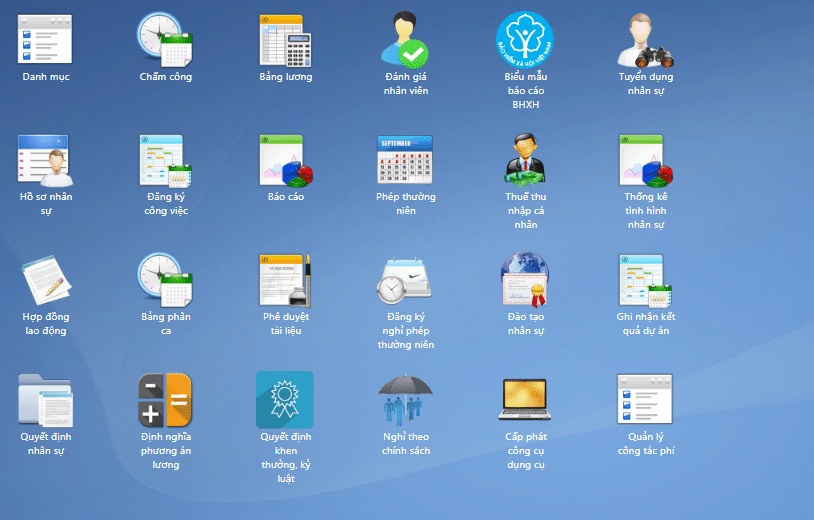
Task: Click the Tuyển dụng nhân sự icon
Action: [645, 40]
